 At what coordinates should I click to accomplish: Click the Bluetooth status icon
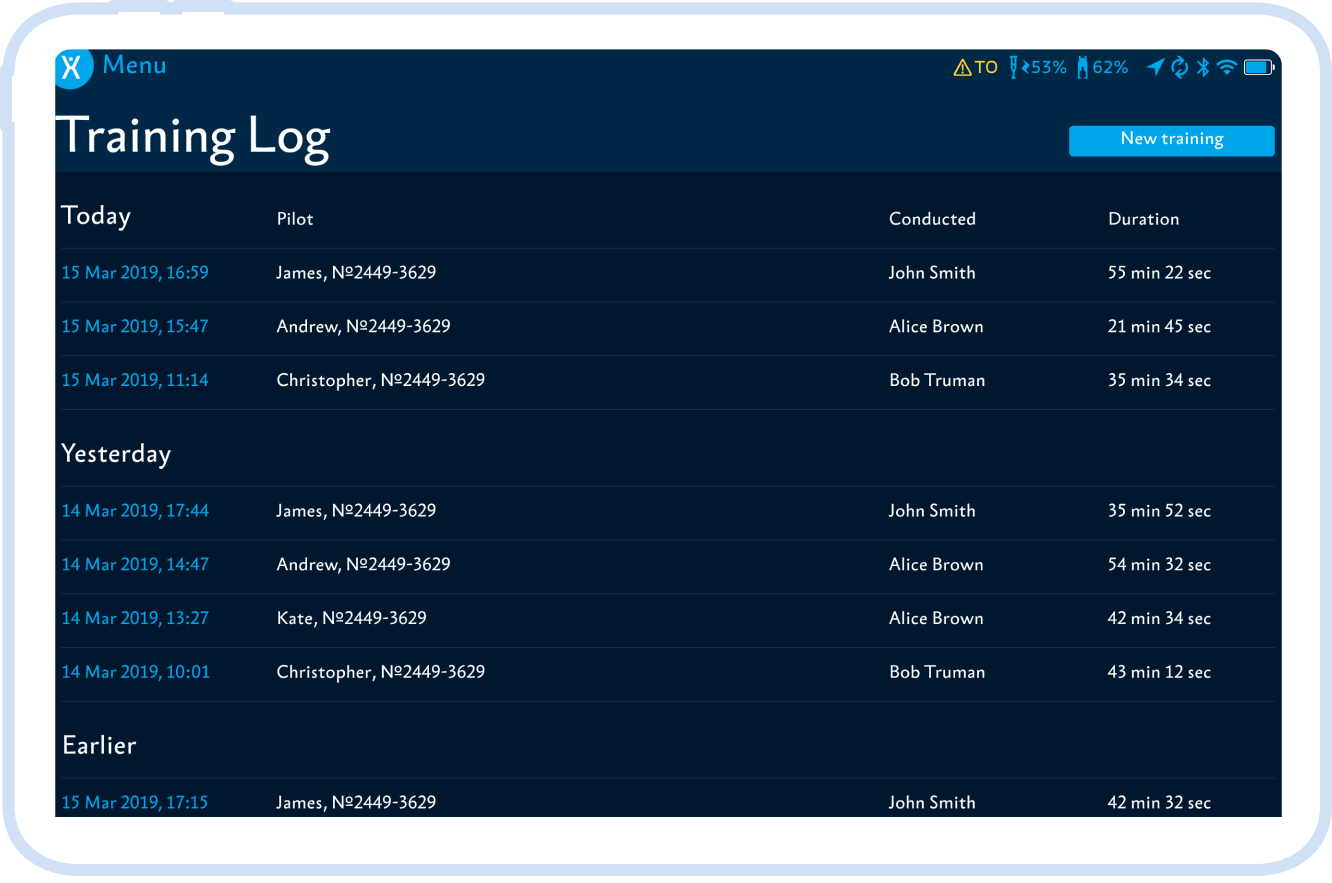pyautogui.click(x=1202, y=66)
